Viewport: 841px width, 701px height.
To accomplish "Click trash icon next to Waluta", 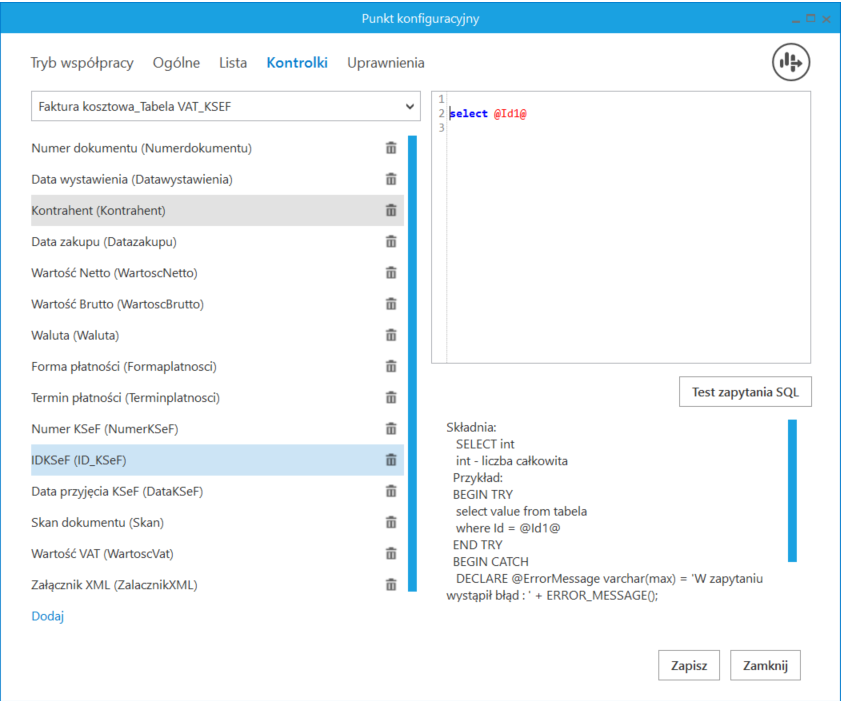I will (391, 335).
